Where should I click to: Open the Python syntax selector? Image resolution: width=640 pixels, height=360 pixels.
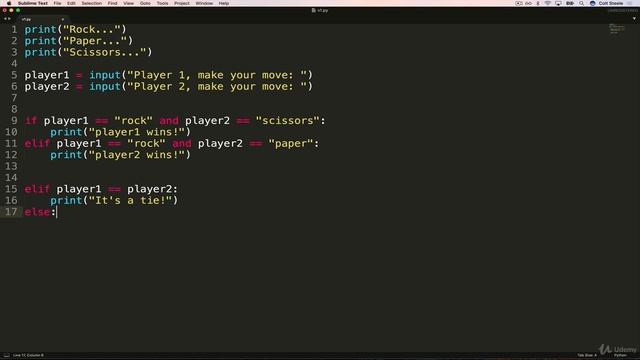point(620,356)
